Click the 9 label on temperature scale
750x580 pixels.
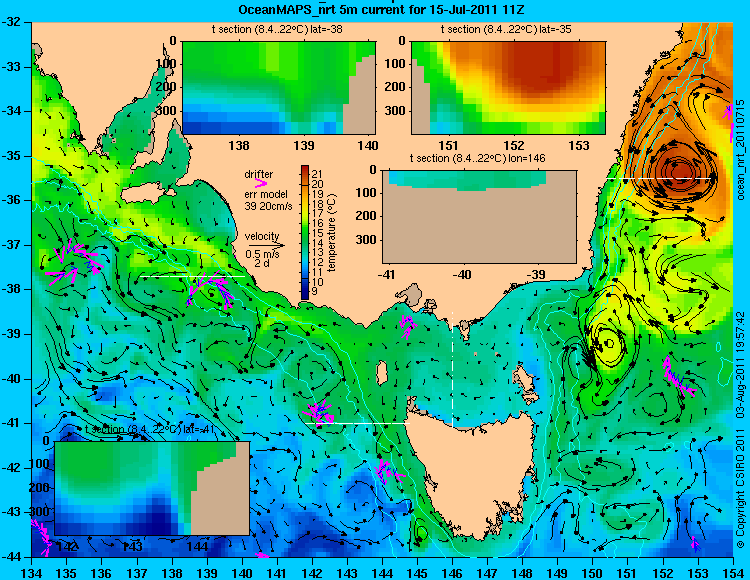pos(314,291)
